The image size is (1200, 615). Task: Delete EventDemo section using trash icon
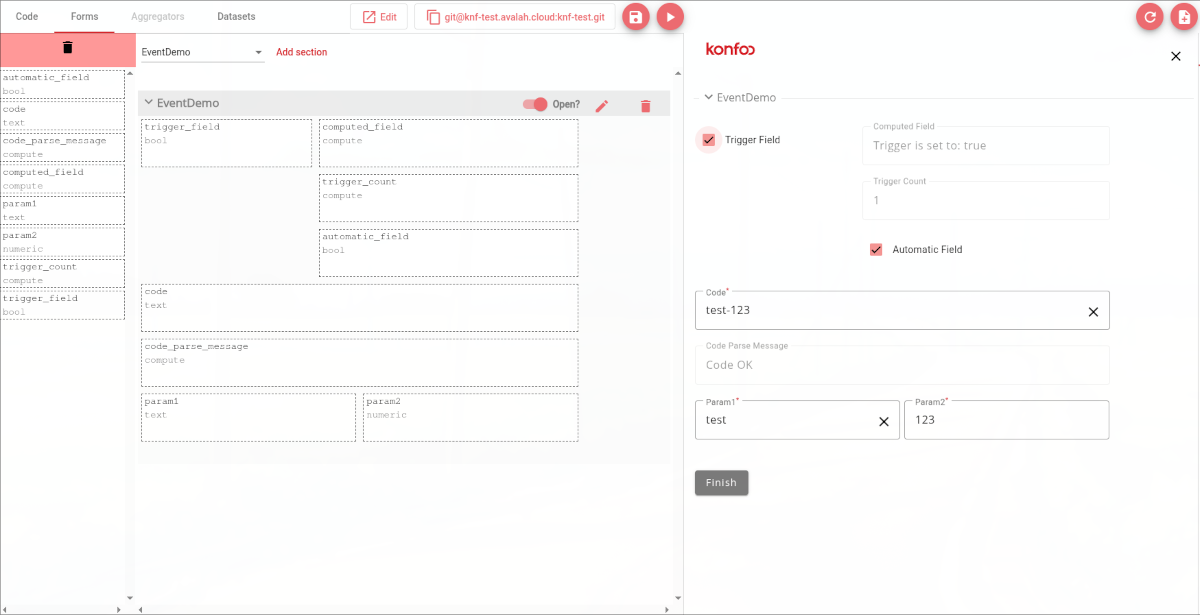(x=645, y=105)
